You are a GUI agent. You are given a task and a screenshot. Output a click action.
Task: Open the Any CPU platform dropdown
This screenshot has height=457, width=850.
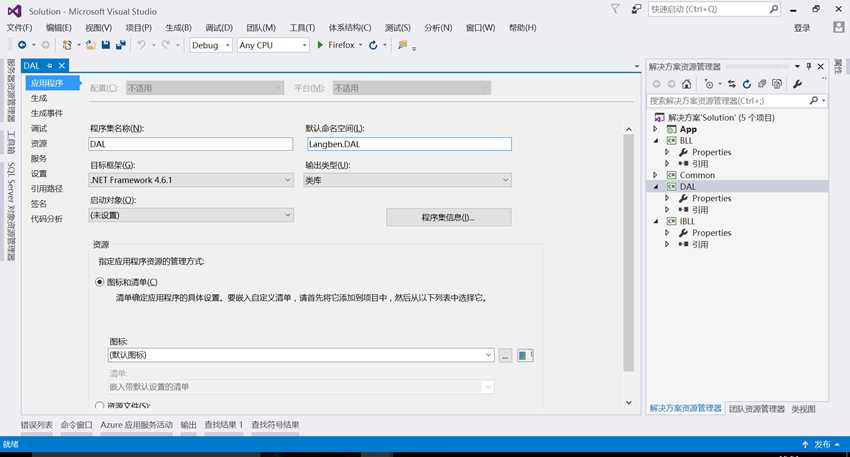273,45
